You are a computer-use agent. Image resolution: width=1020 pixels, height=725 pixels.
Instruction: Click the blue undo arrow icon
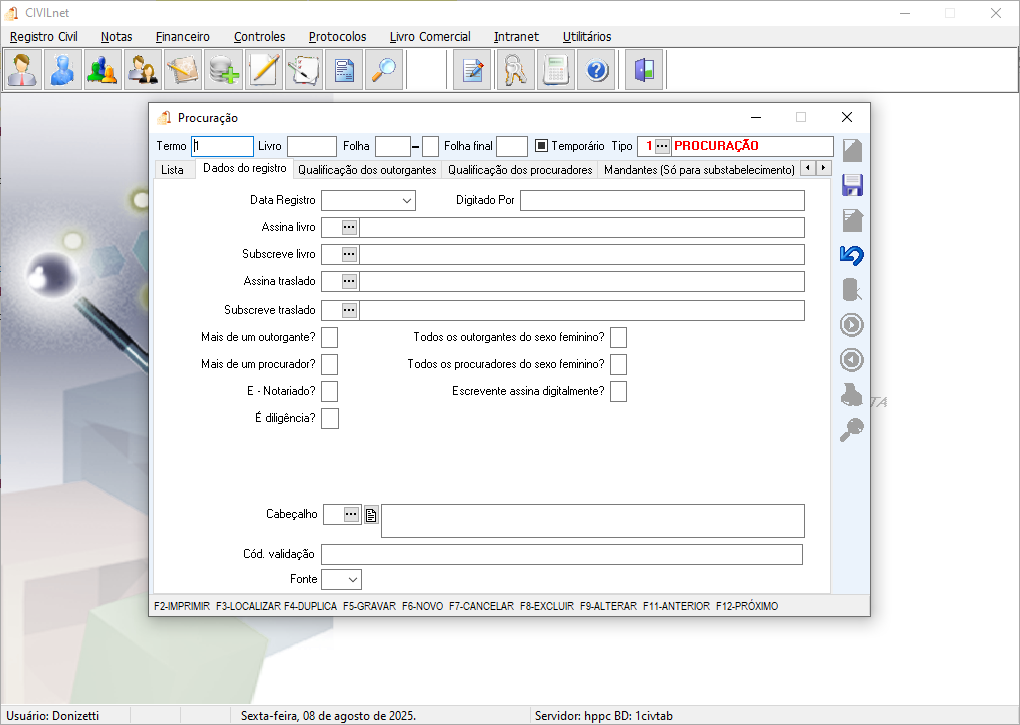click(x=852, y=255)
